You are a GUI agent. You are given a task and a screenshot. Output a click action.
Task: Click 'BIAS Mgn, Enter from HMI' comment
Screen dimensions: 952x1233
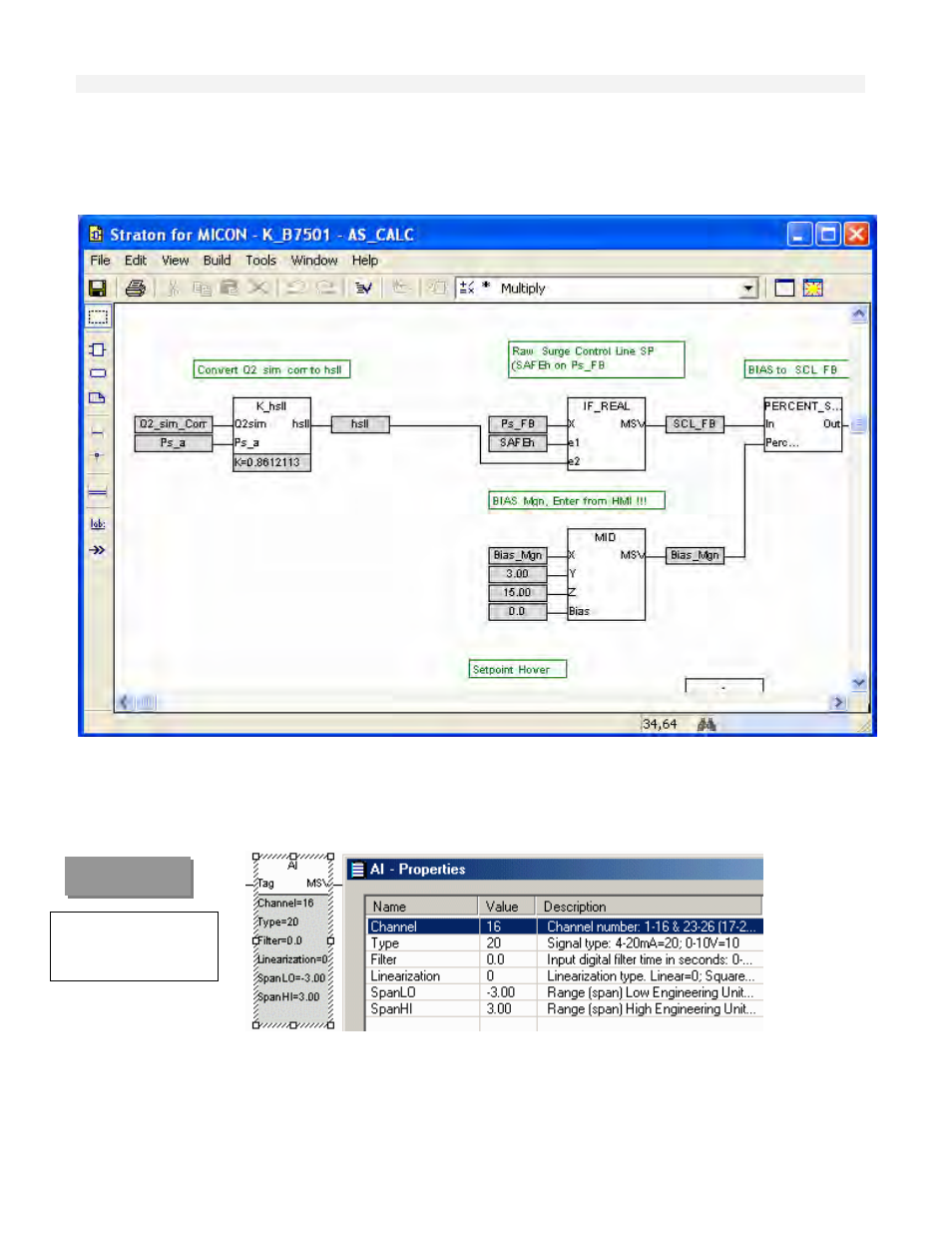(x=577, y=501)
